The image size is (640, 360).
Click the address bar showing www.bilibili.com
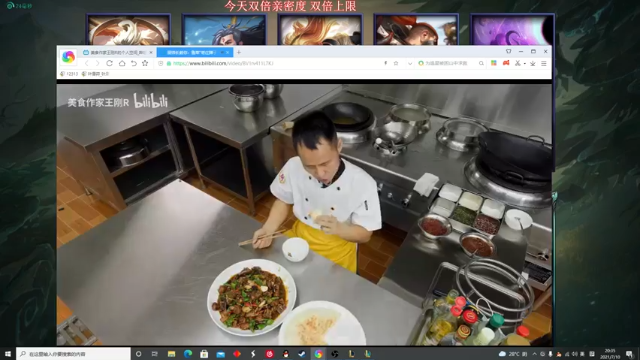tap(269, 63)
